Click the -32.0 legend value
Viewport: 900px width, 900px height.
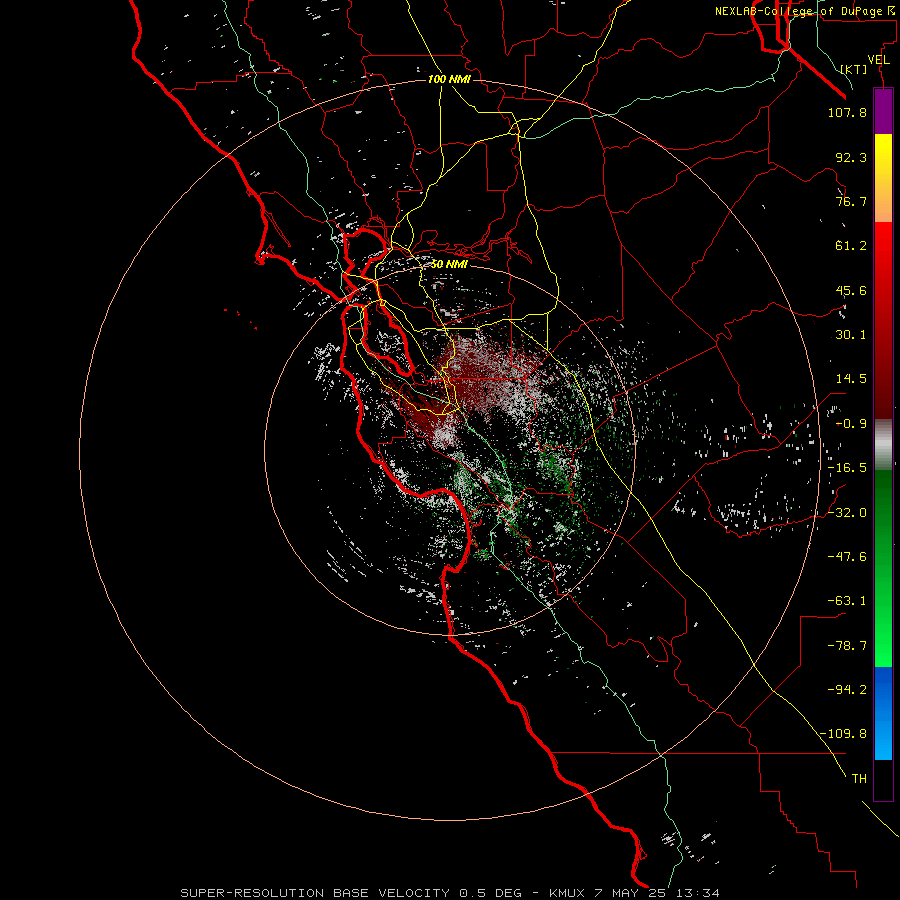(x=847, y=513)
